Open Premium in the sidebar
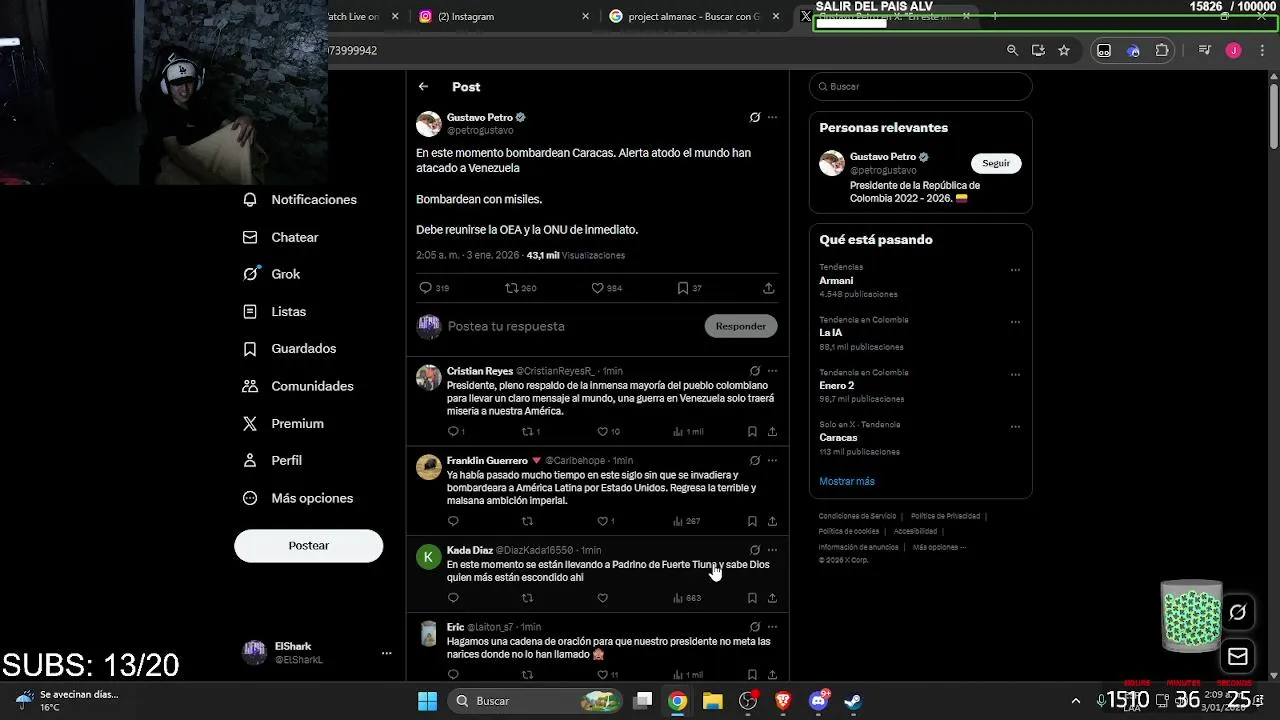Viewport: 1280px width, 720px height. click(283, 424)
